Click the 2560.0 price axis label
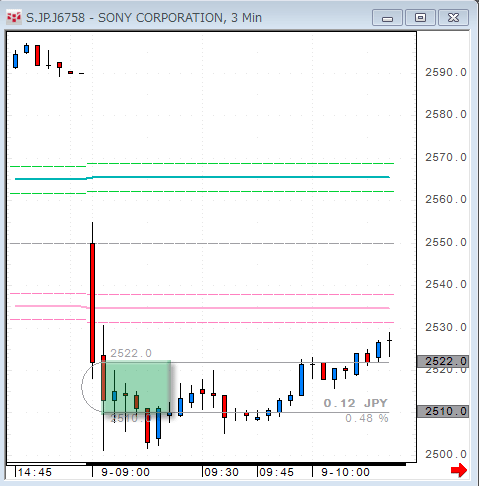The width and height of the screenshot is (479, 486). point(446,199)
